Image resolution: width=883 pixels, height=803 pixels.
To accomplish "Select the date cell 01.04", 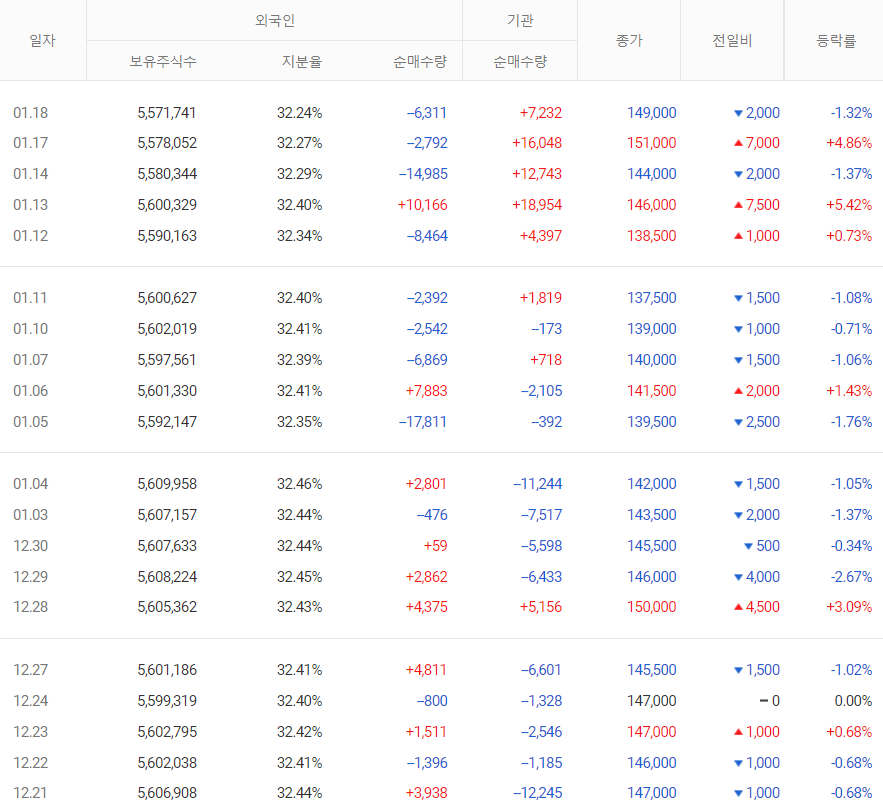I will click(x=30, y=484).
